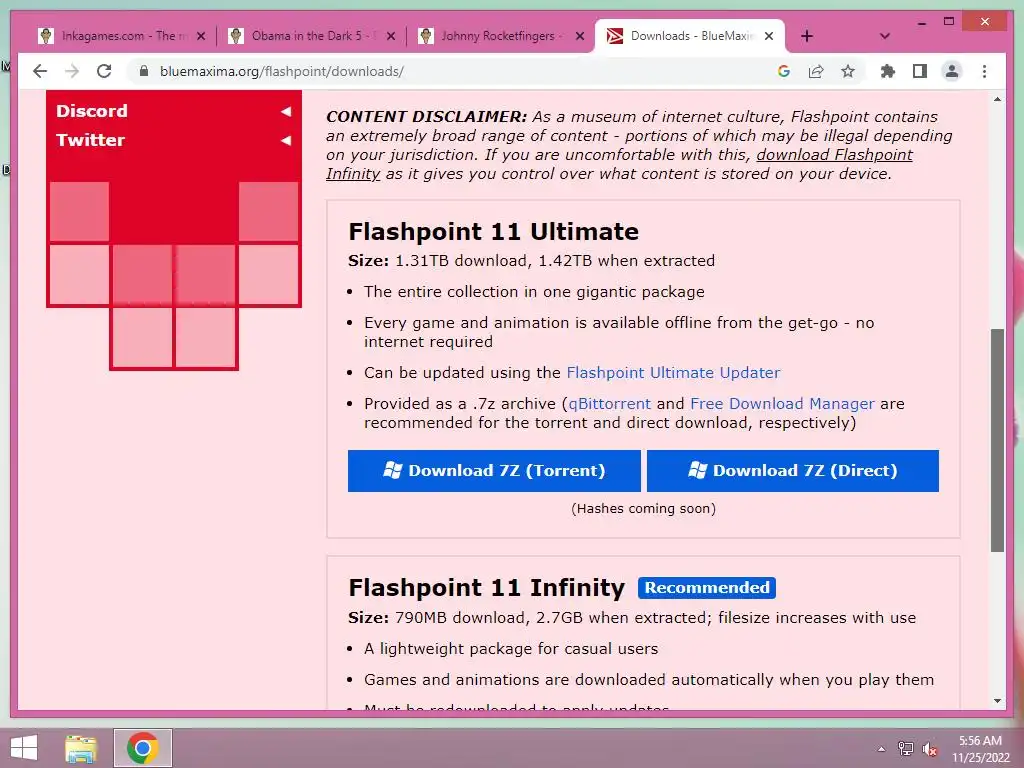Click the page scrollbar thumb
The width and height of the screenshot is (1024, 768).
click(x=997, y=441)
